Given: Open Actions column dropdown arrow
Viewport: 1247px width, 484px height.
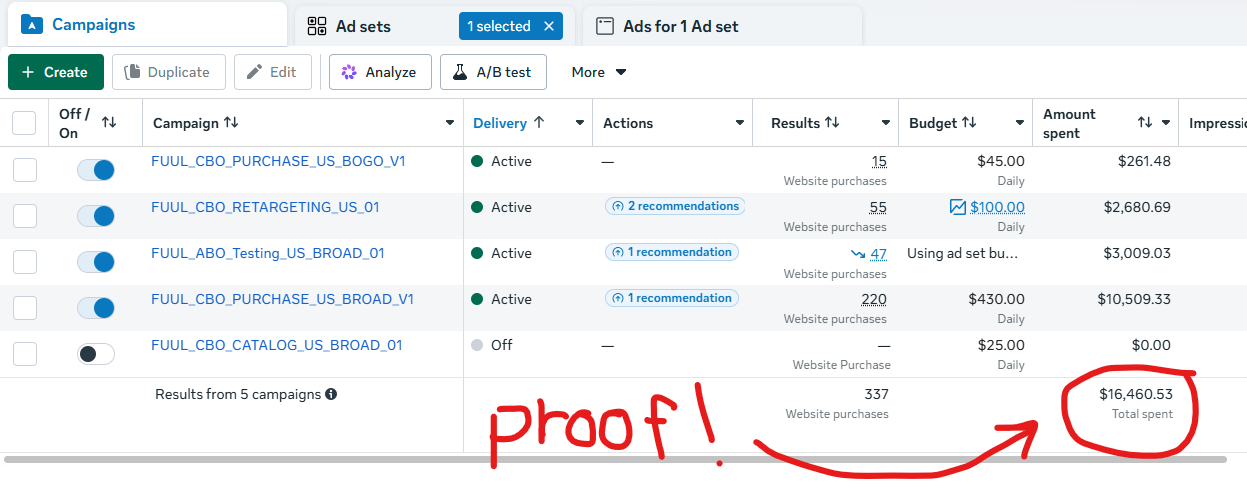Looking at the screenshot, I should point(740,123).
